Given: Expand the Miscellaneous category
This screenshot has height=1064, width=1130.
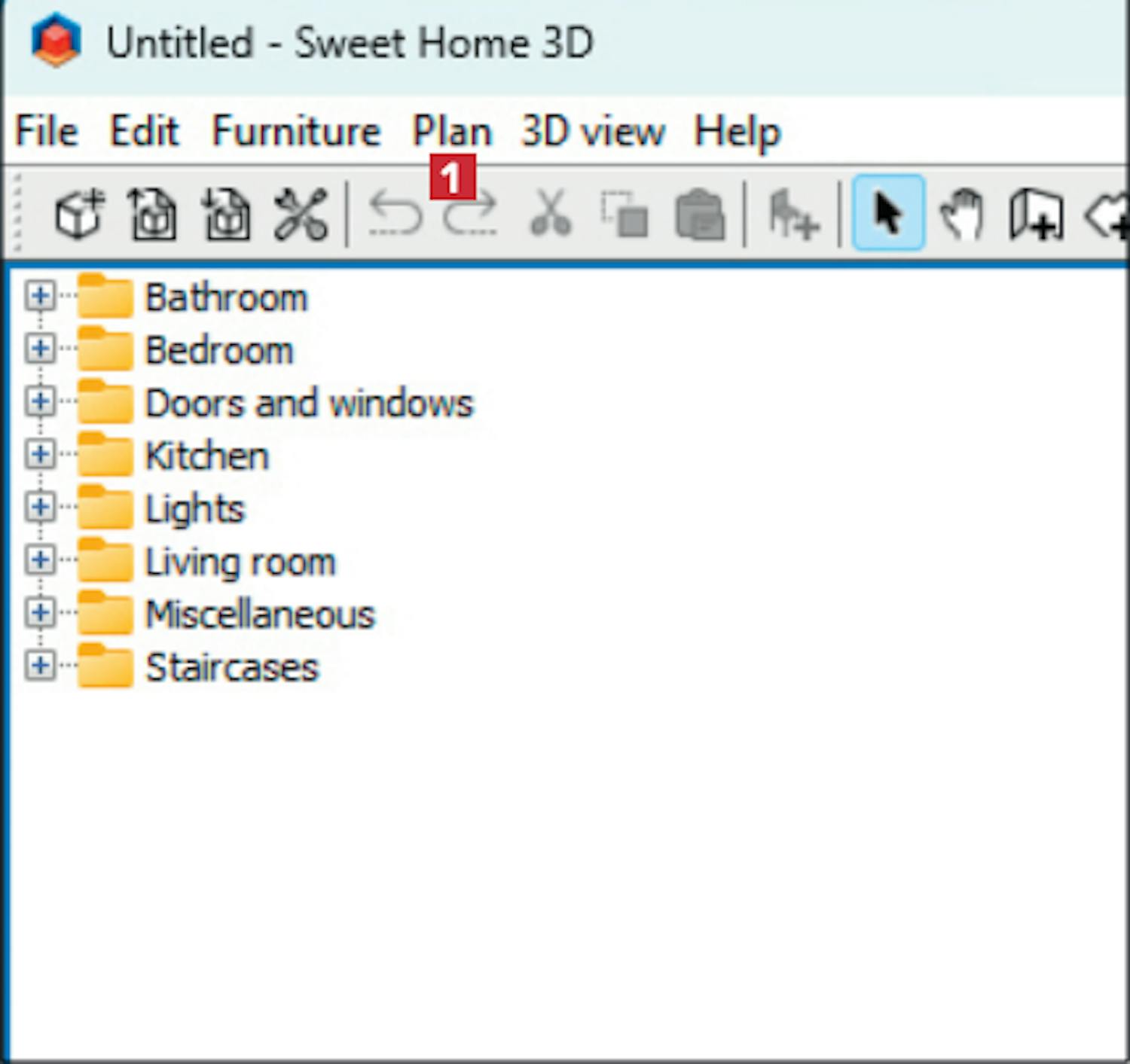Looking at the screenshot, I should pos(40,613).
